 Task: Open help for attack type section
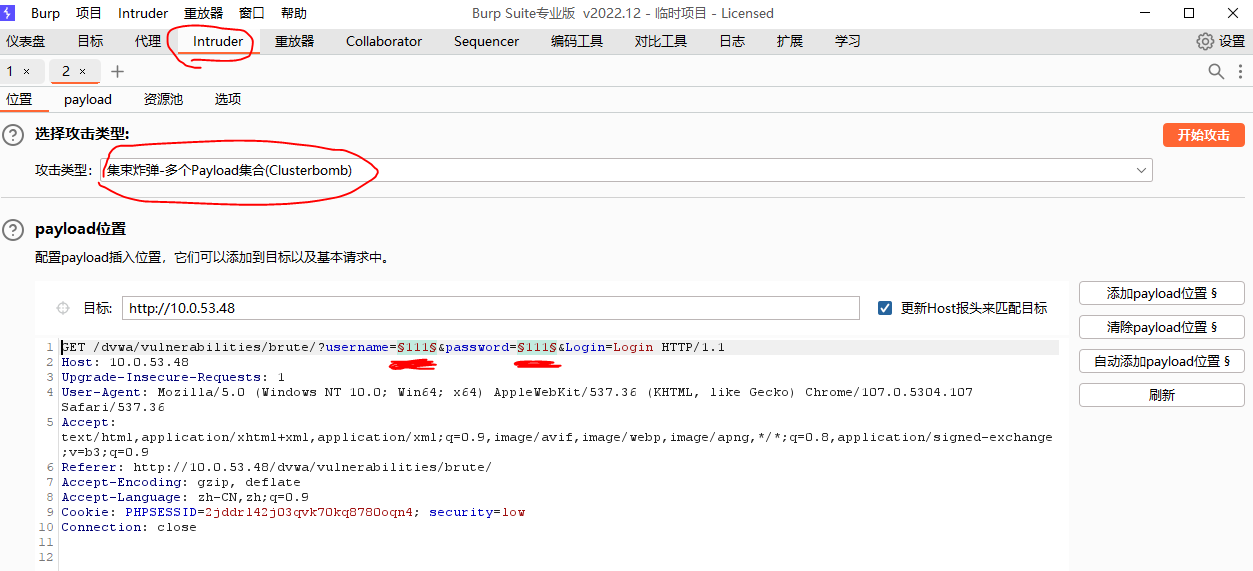coord(12,134)
